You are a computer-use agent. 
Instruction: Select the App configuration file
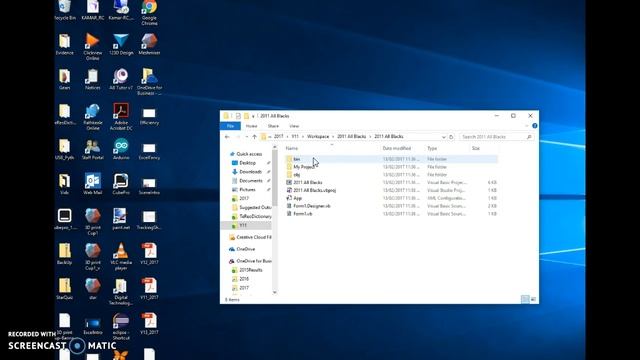(298, 198)
